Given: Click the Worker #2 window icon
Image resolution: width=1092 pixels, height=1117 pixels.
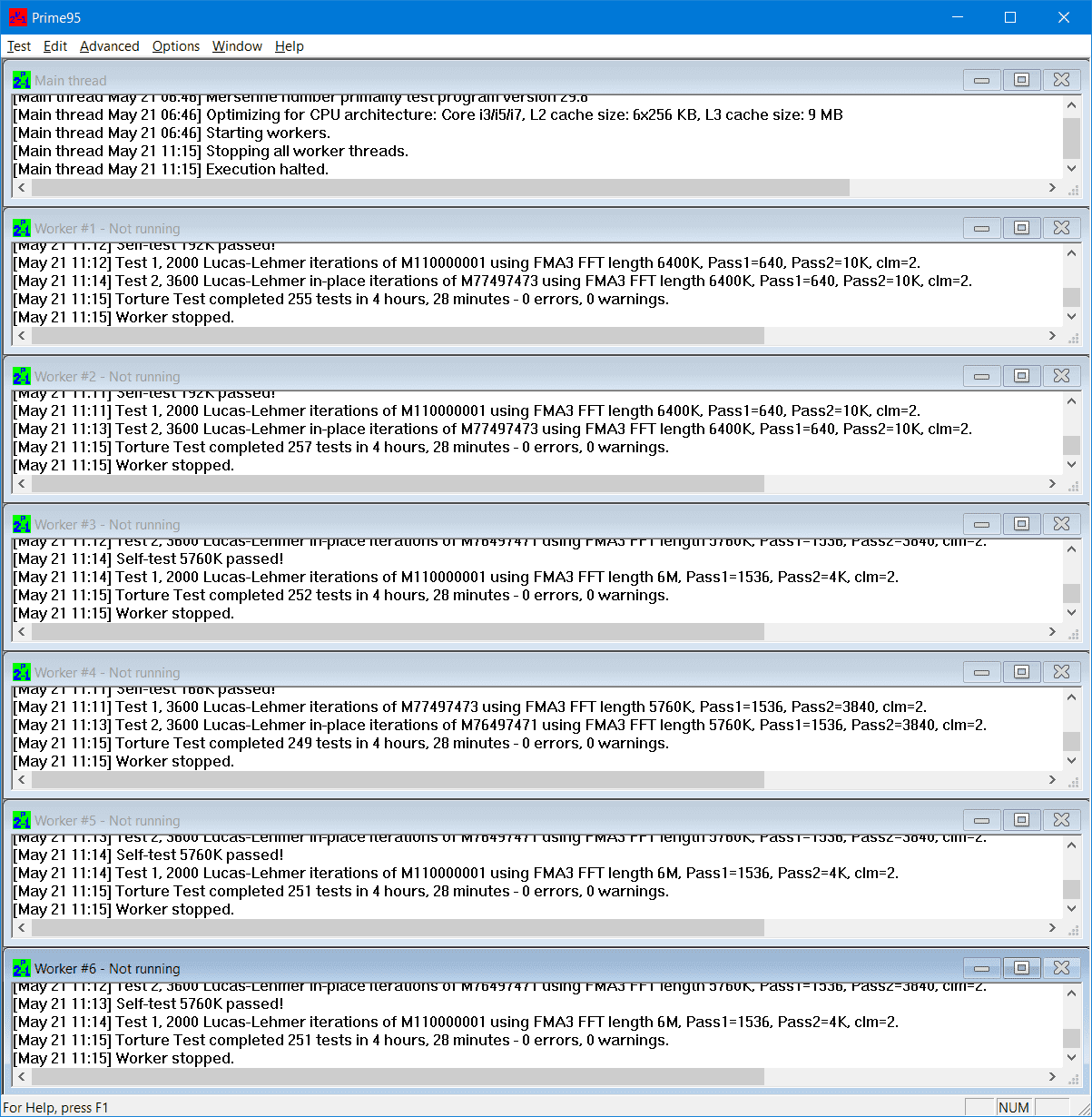Looking at the screenshot, I should 22,376.
